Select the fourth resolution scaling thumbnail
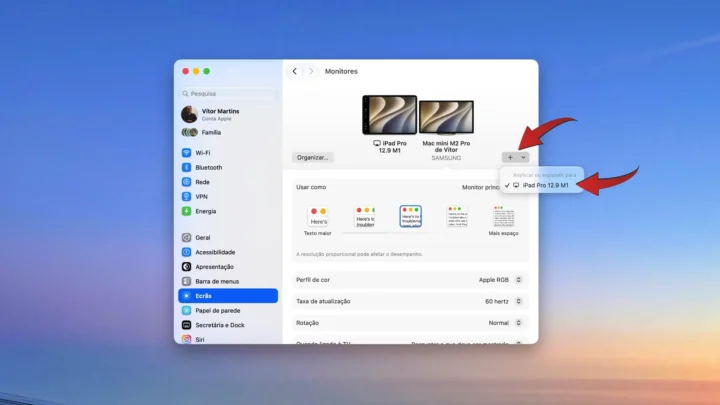 pos(457,216)
